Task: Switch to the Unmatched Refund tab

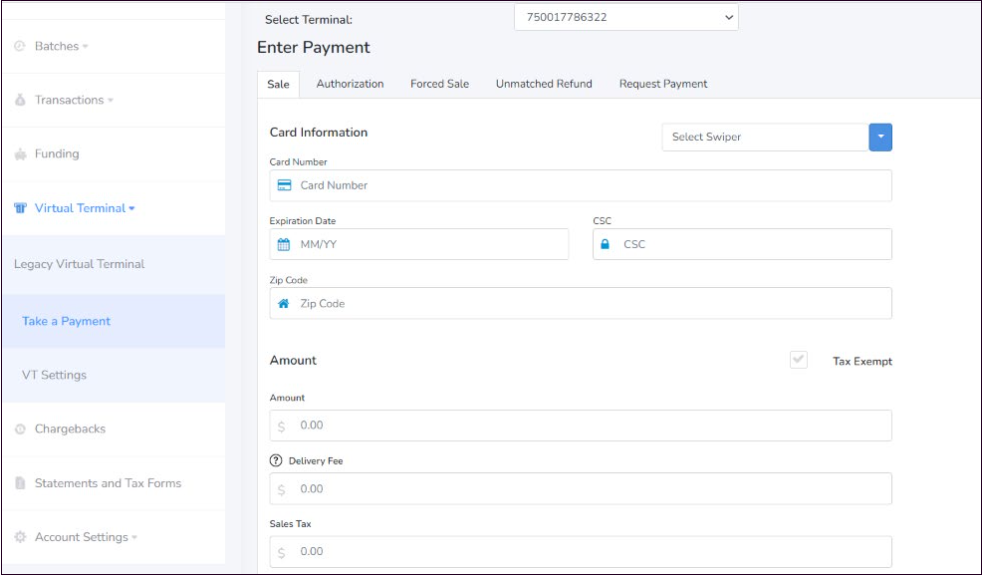Action: pyautogui.click(x=544, y=84)
